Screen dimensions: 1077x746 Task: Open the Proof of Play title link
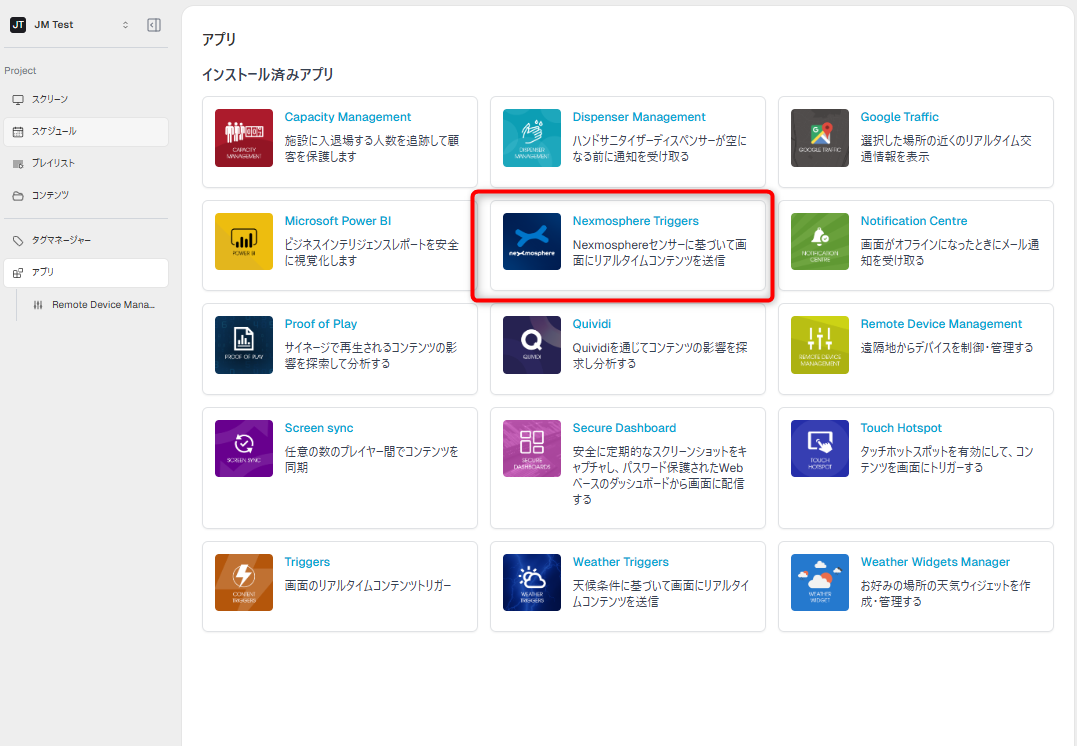321,324
